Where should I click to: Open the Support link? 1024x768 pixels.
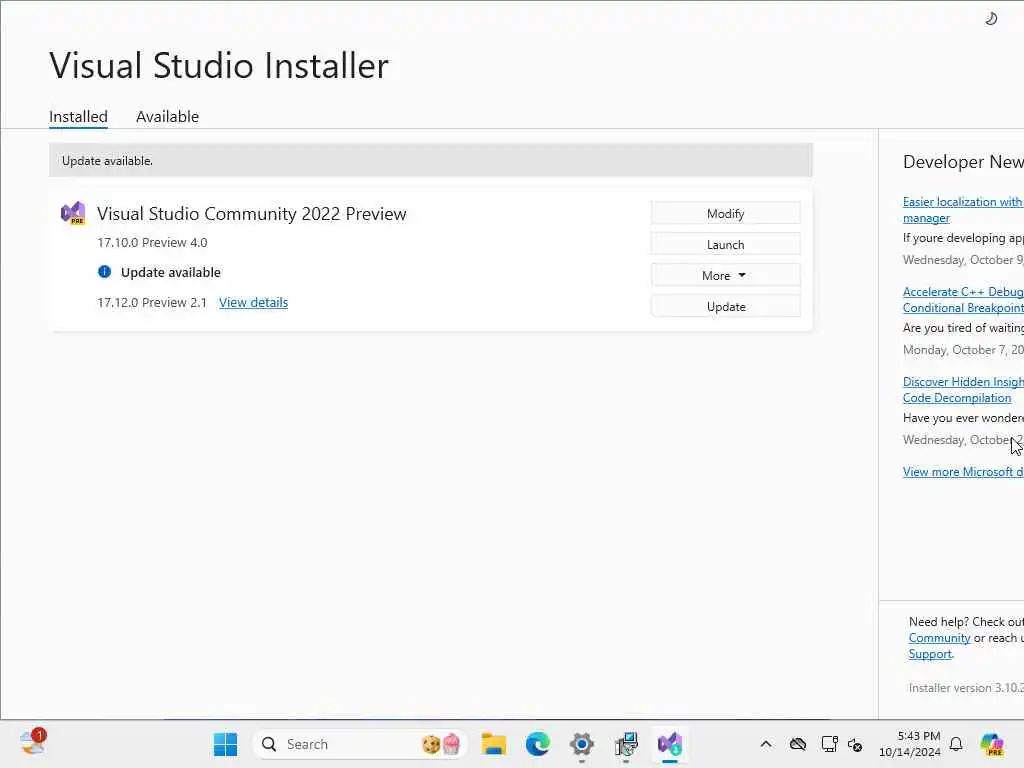point(930,654)
